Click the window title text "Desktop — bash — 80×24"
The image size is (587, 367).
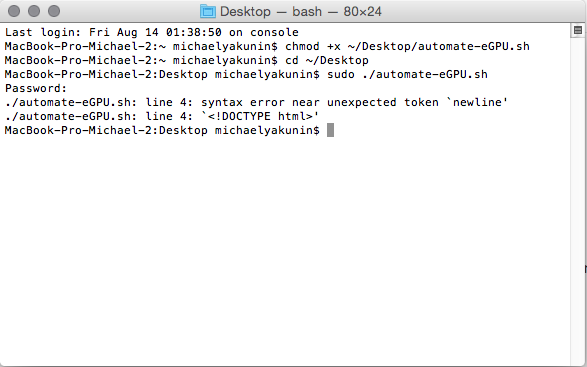(x=301, y=11)
